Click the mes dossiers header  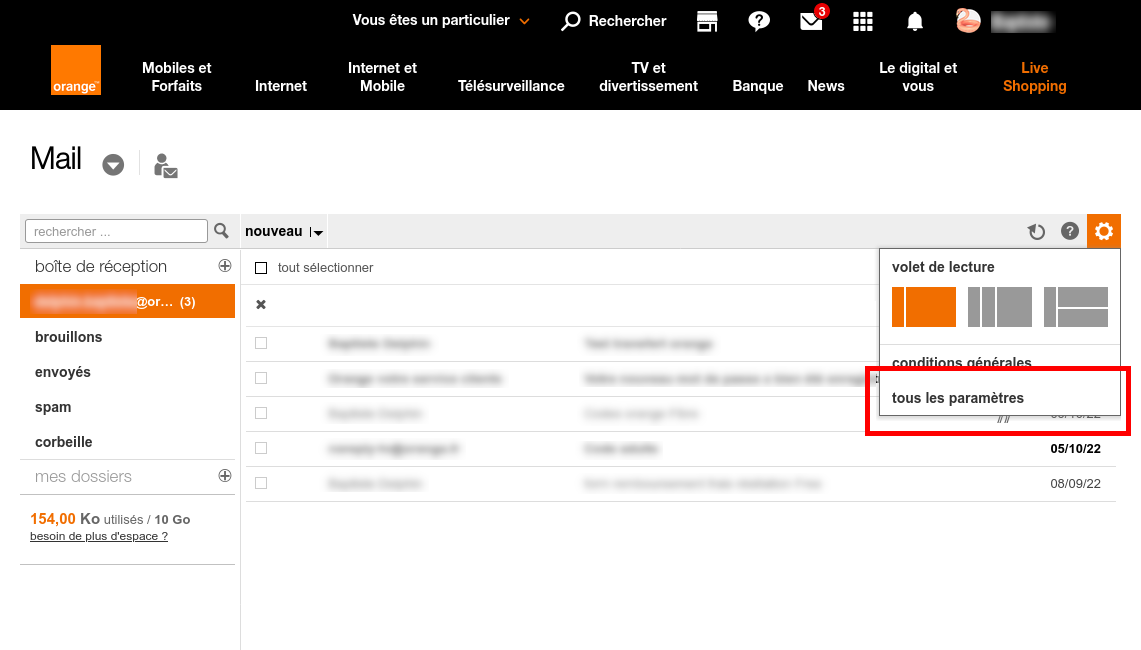pyautogui.click(x=83, y=476)
